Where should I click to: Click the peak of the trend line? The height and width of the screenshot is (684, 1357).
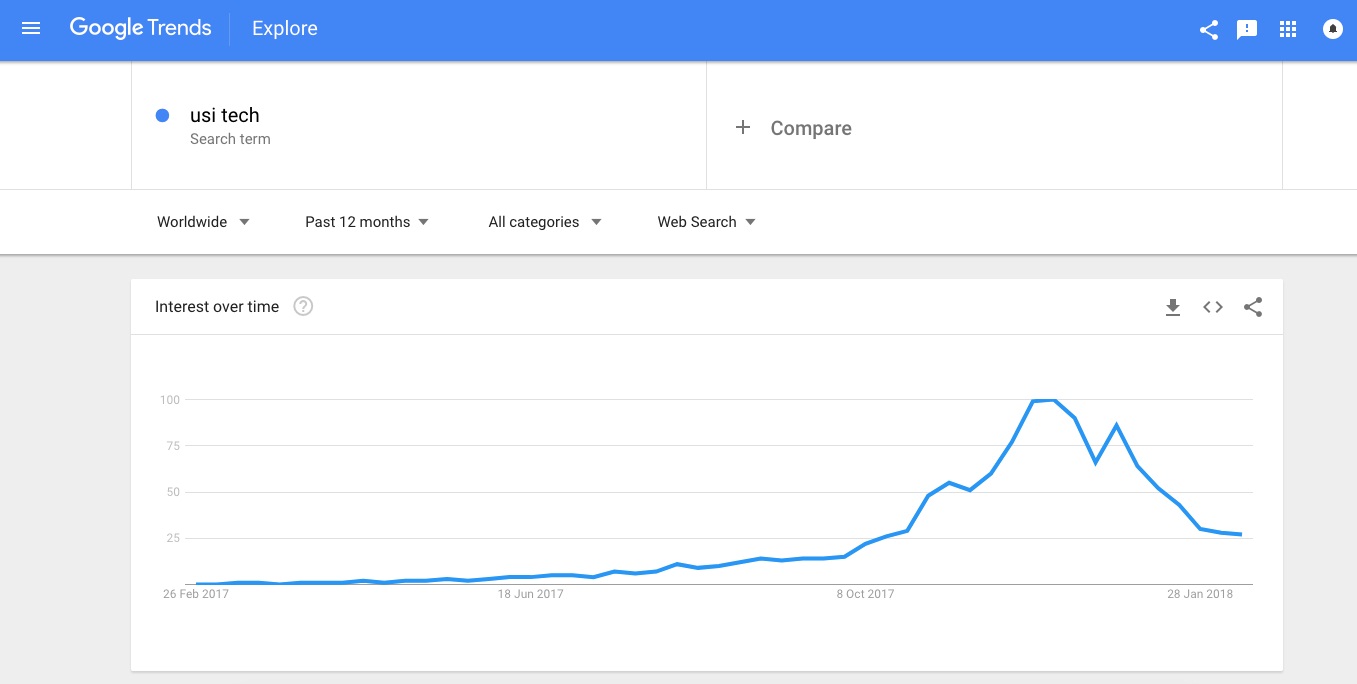[1045, 400]
